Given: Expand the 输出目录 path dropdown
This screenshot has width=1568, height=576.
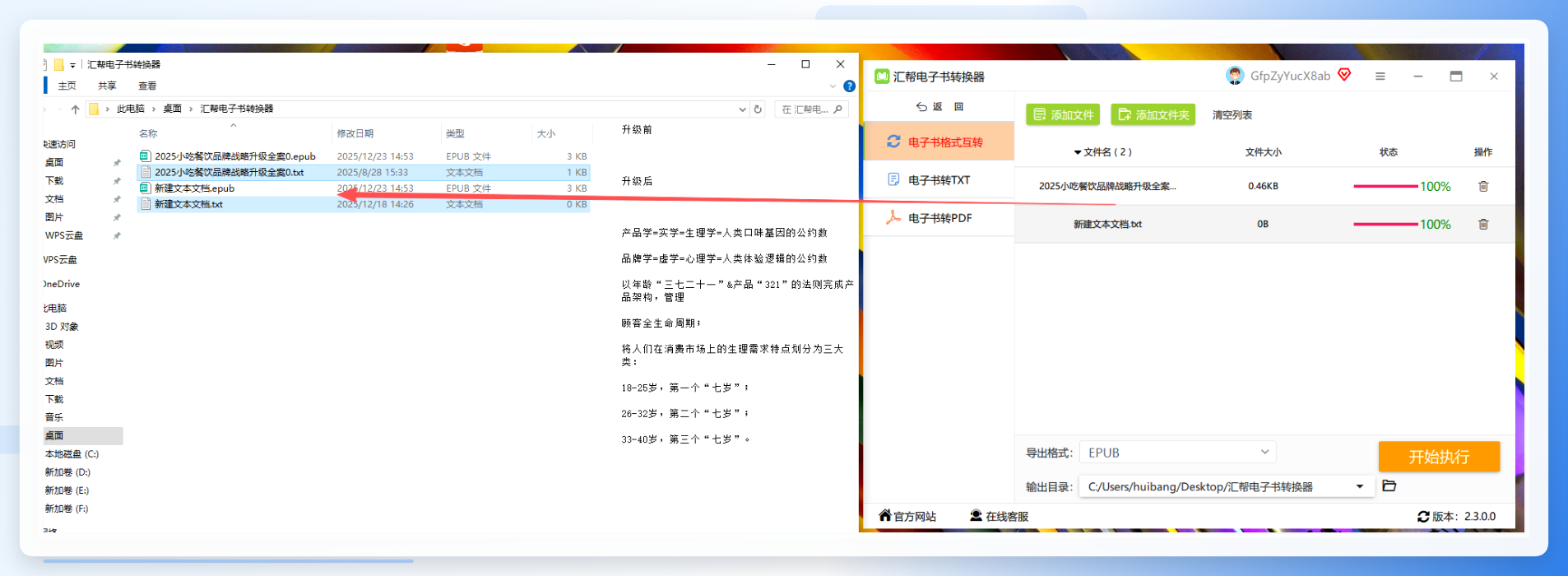Looking at the screenshot, I should point(1360,486).
